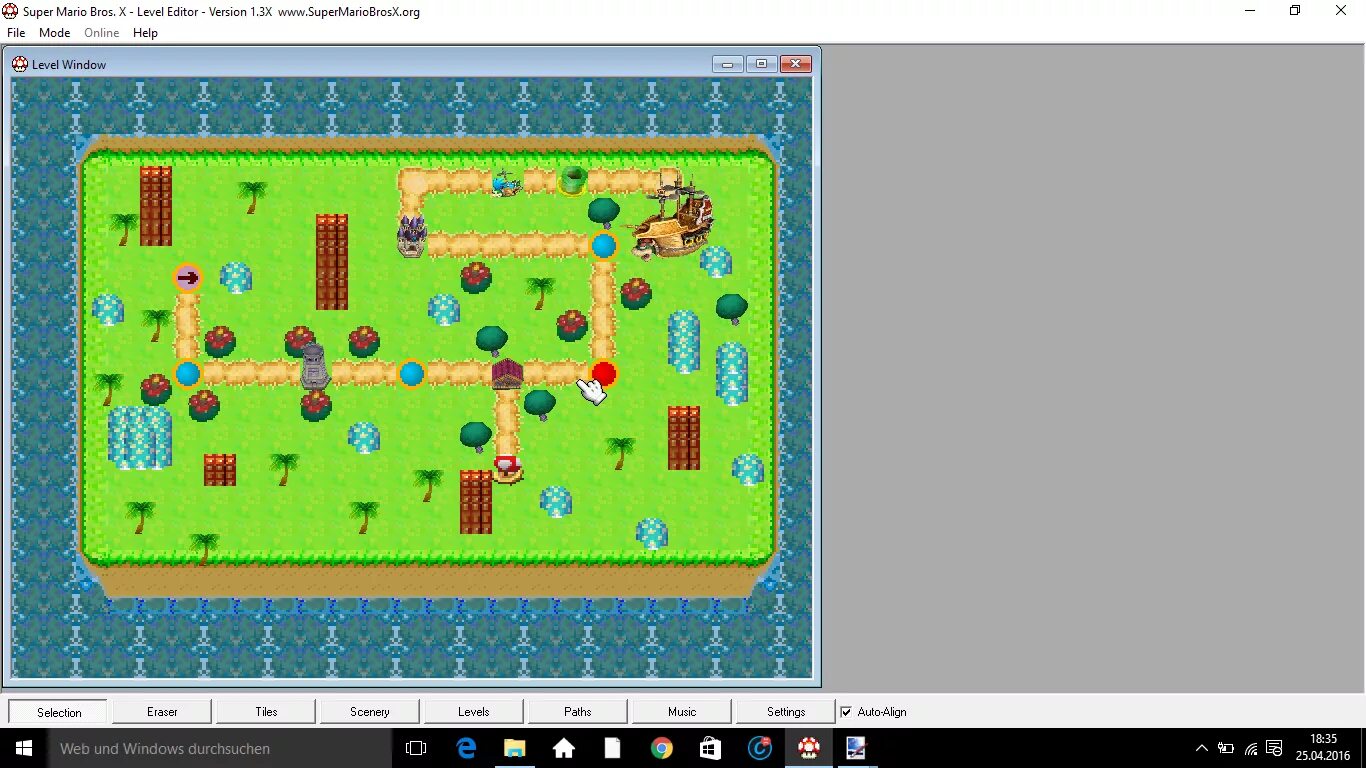Open the Windows Store taskbar icon

click(710, 748)
